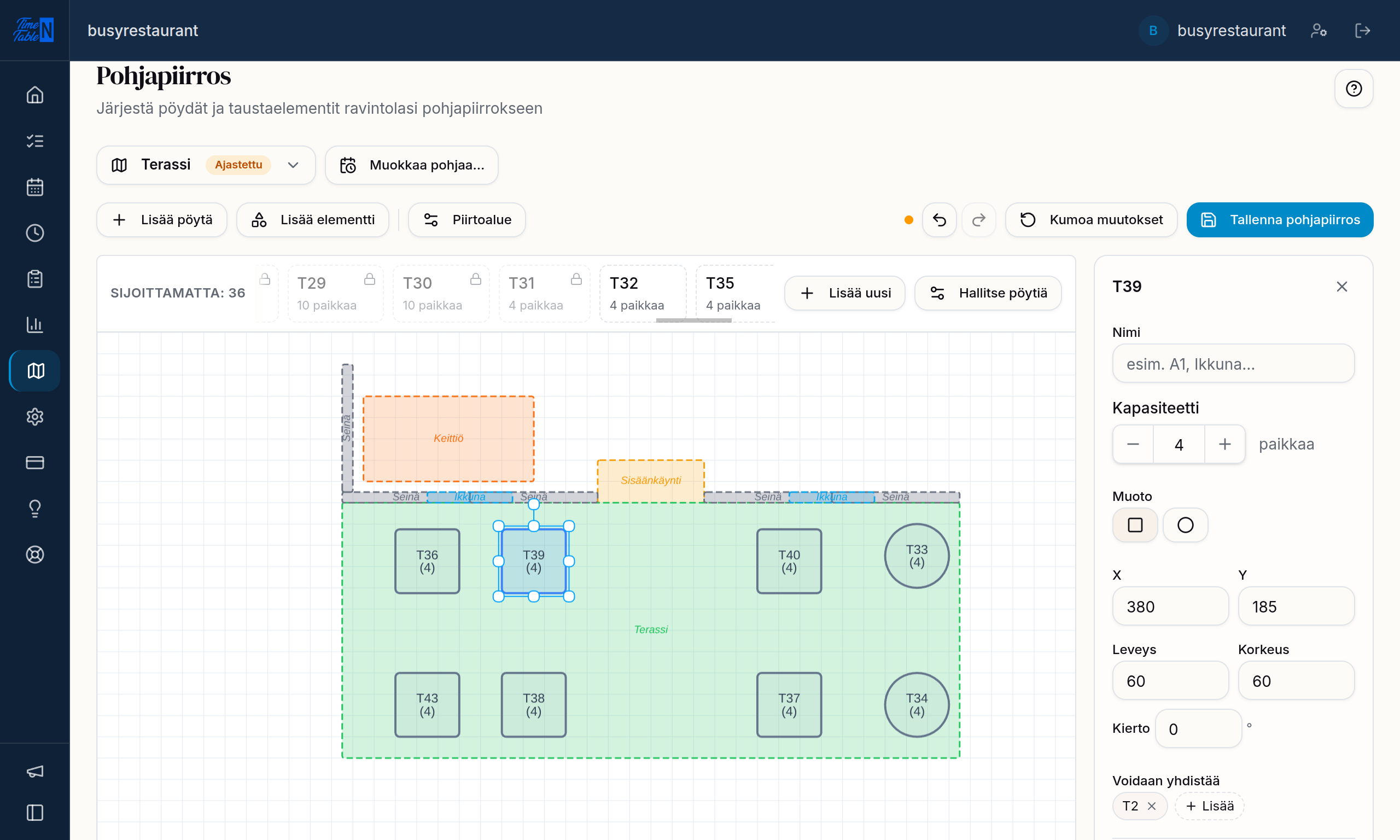This screenshot has width=1400, height=840.
Task: Open Hallitse pöytiä button
Action: (988, 293)
